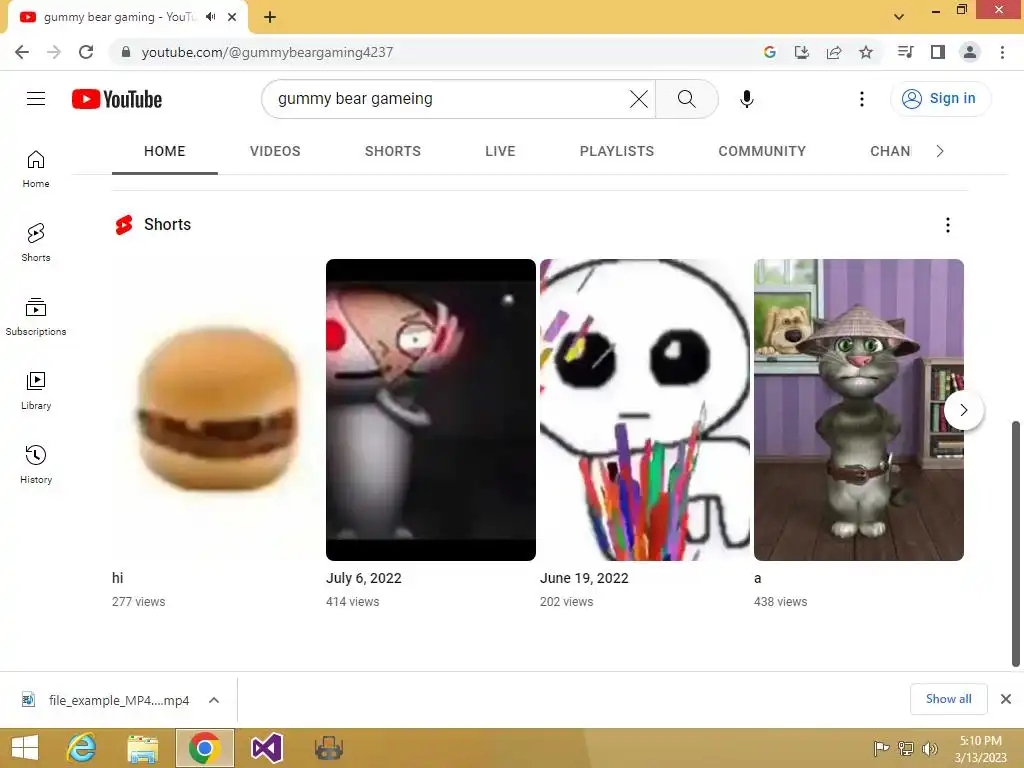Screen dimensions: 1024x768
Task: Switch to VIDEOS channel tab
Action: click(x=275, y=152)
